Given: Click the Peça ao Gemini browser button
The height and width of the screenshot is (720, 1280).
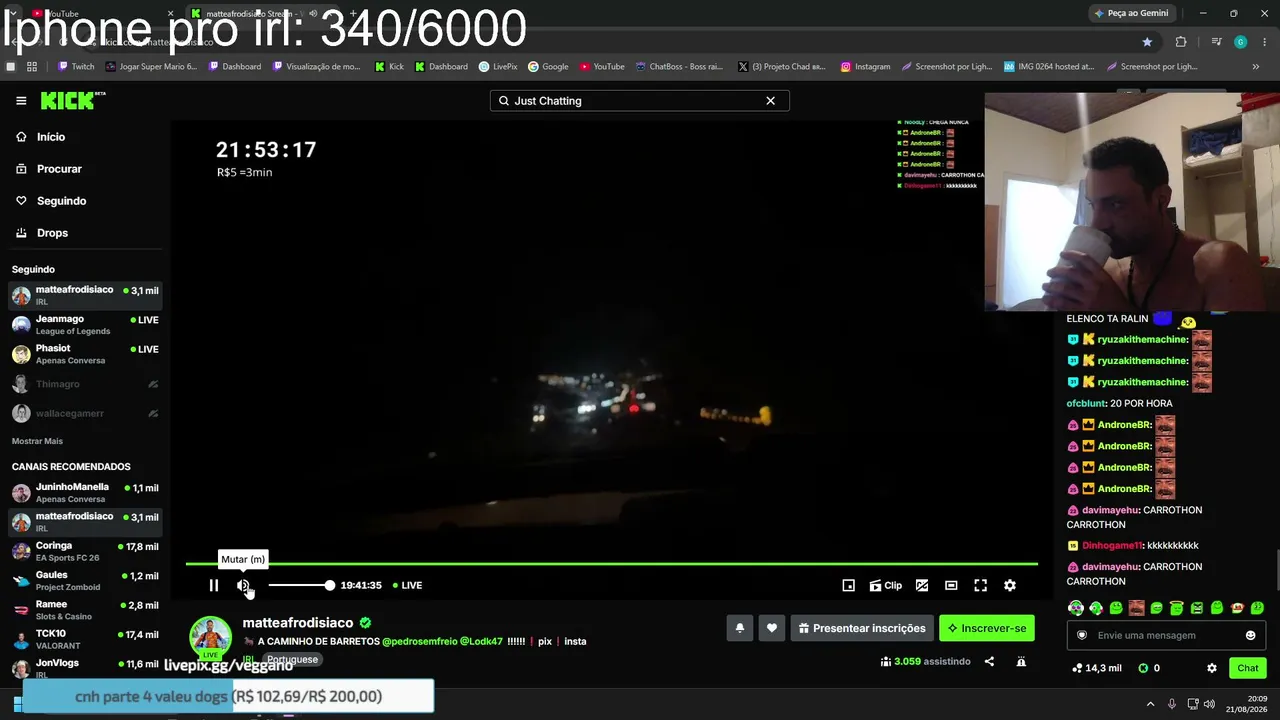Looking at the screenshot, I should (1132, 13).
